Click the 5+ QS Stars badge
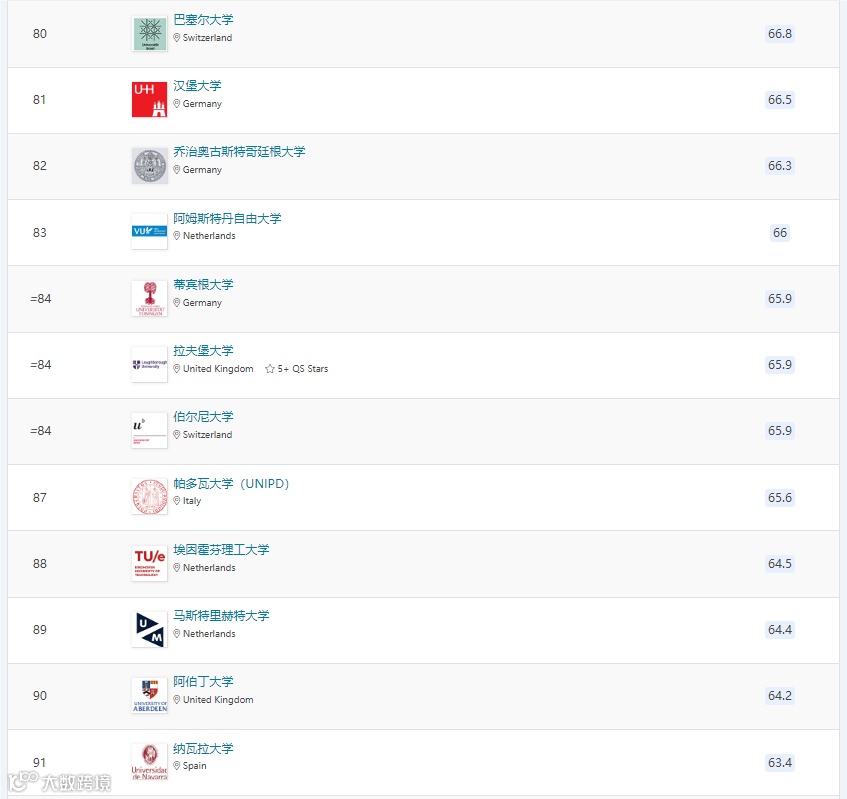 pyautogui.click(x=297, y=369)
